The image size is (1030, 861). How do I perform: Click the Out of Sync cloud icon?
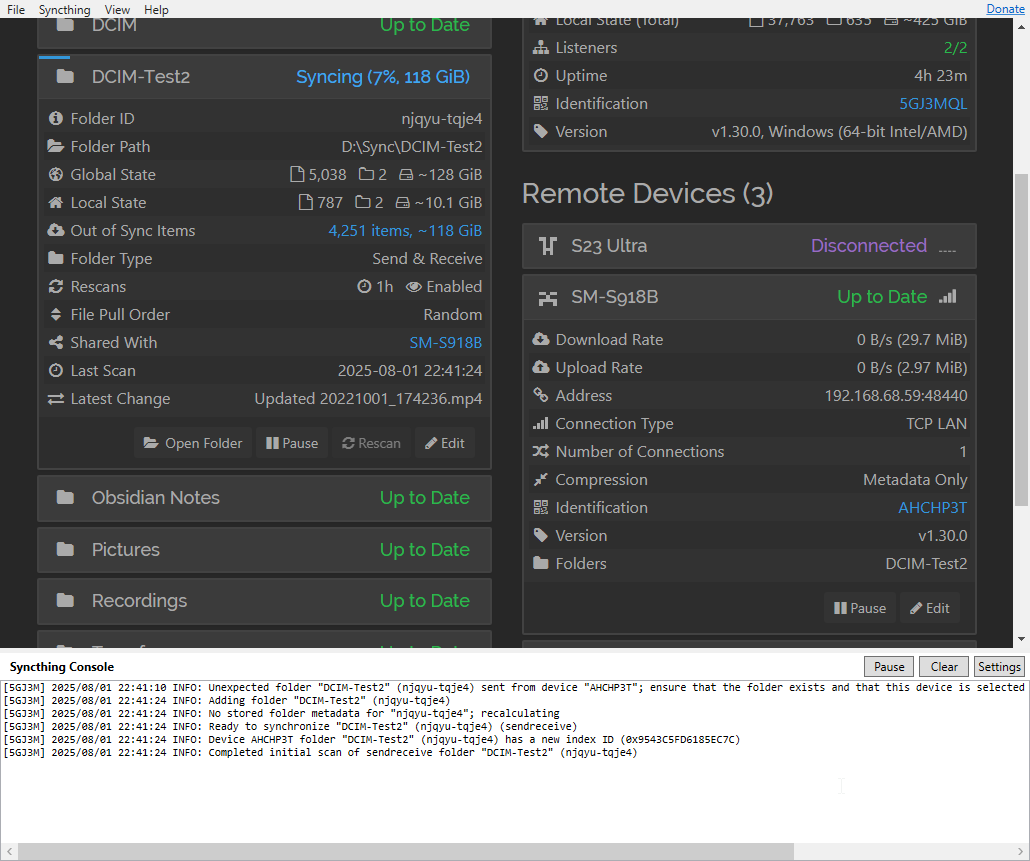tap(56, 230)
